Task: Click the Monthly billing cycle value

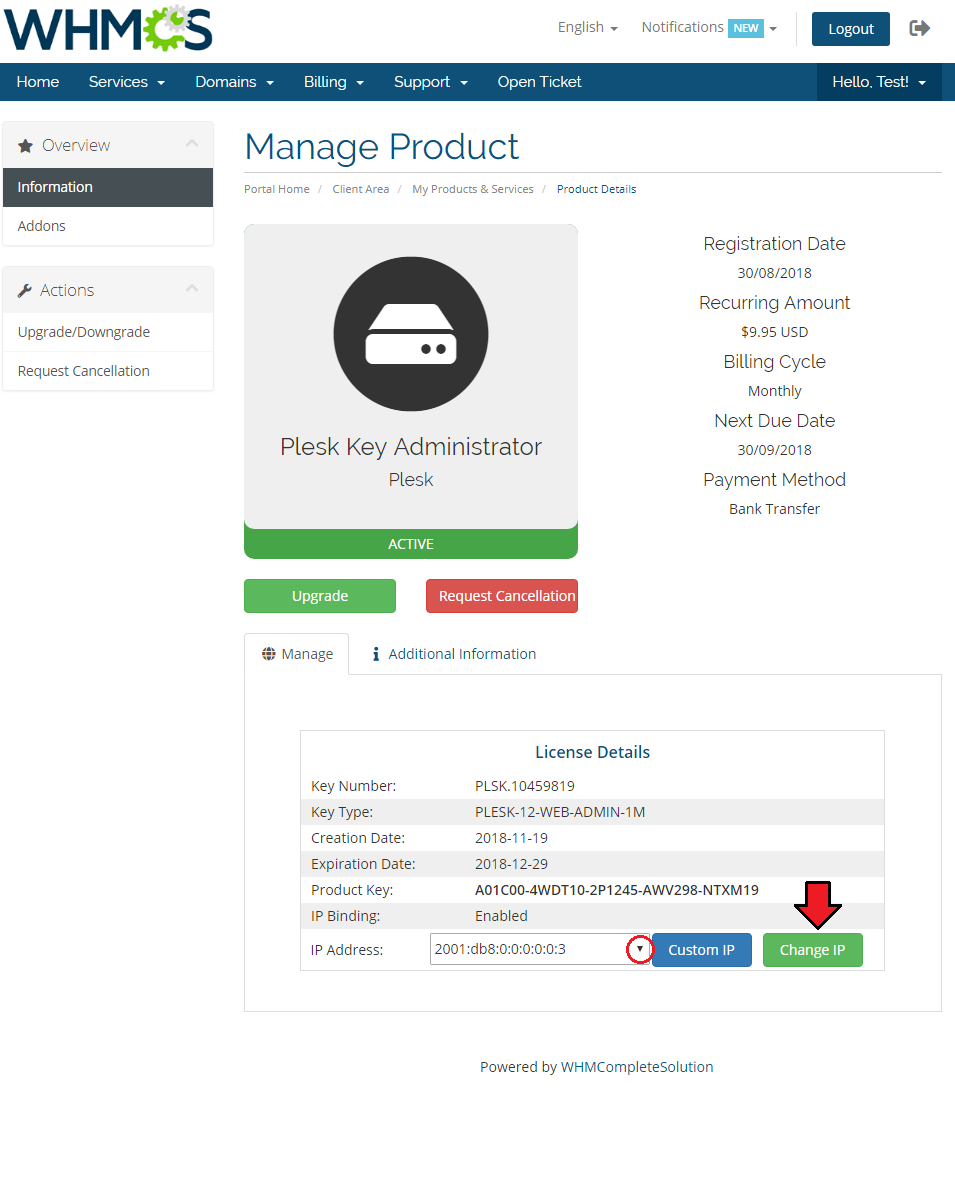Action: (775, 391)
